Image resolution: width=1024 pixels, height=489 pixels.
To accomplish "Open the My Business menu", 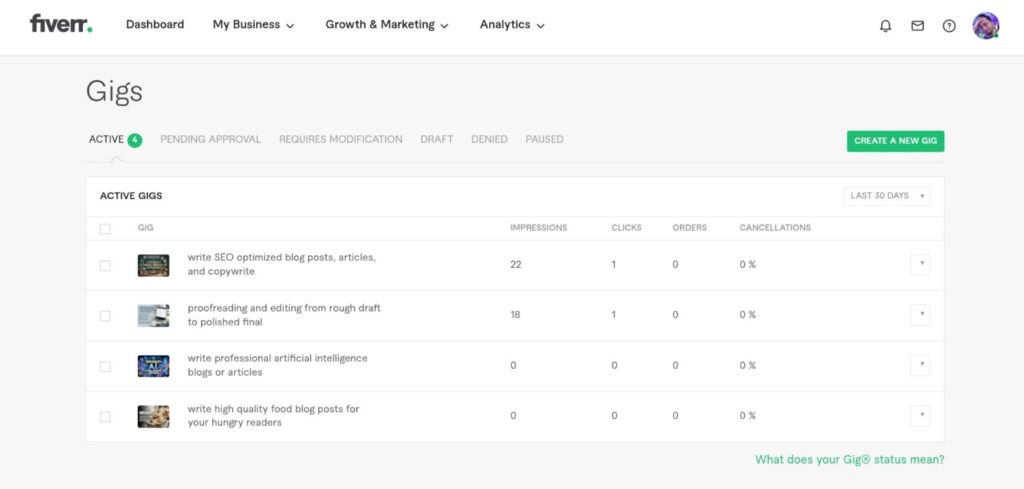I will (x=253, y=25).
